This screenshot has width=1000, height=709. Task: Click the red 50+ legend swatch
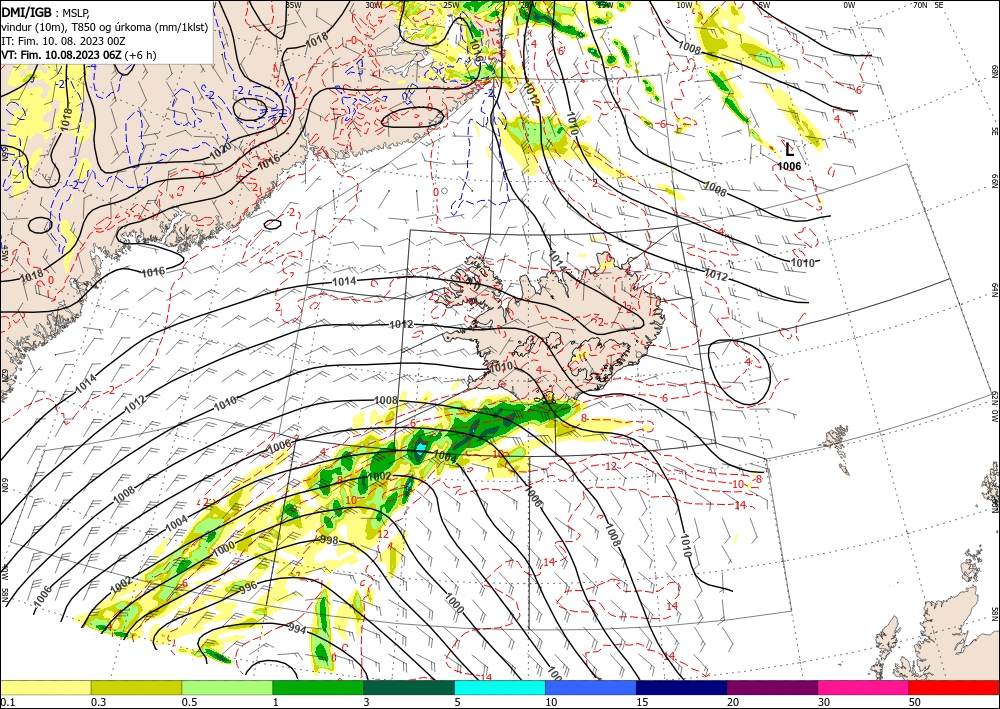pos(954,687)
